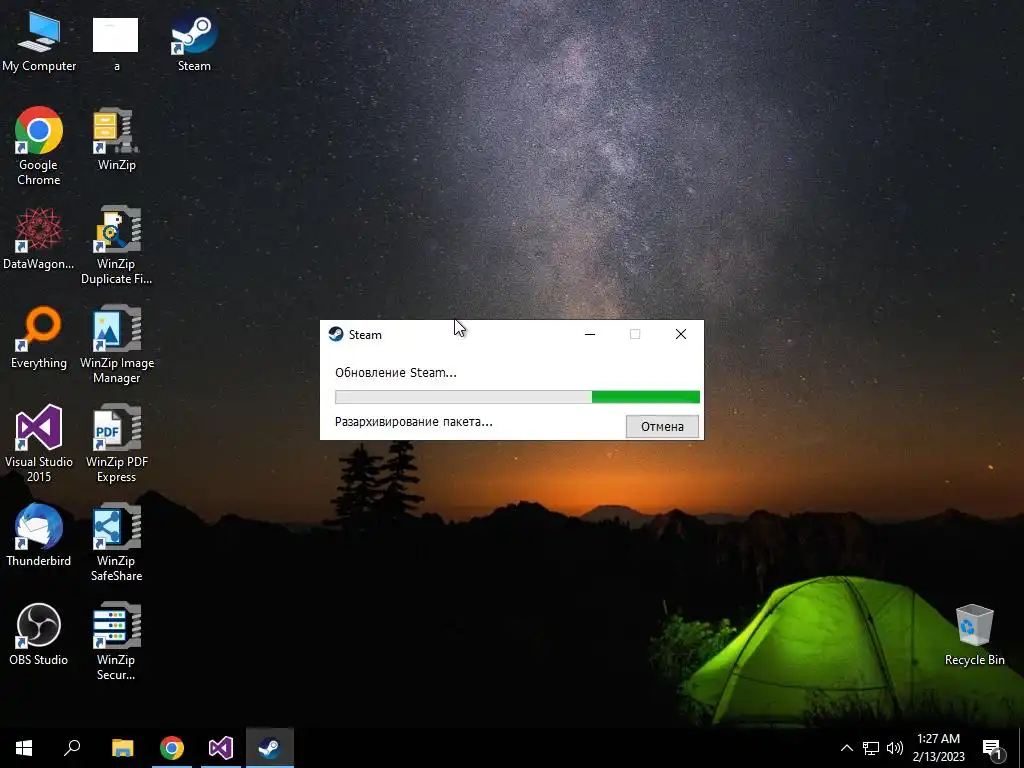Click the Steam update progress bar
Image resolution: width=1024 pixels, height=768 pixels.
pyautogui.click(x=517, y=397)
